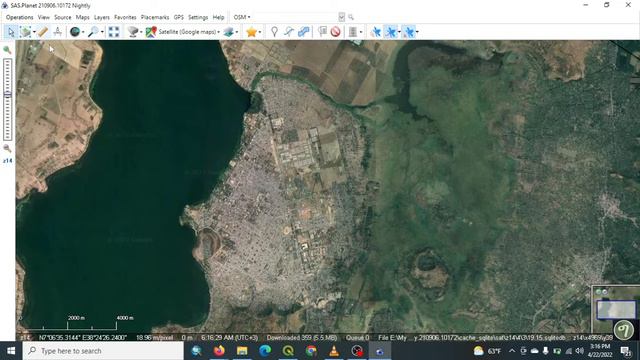This screenshot has height=360, width=640.
Task: Open the Windows Start menu
Action: pyautogui.click(x=11, y=351)
